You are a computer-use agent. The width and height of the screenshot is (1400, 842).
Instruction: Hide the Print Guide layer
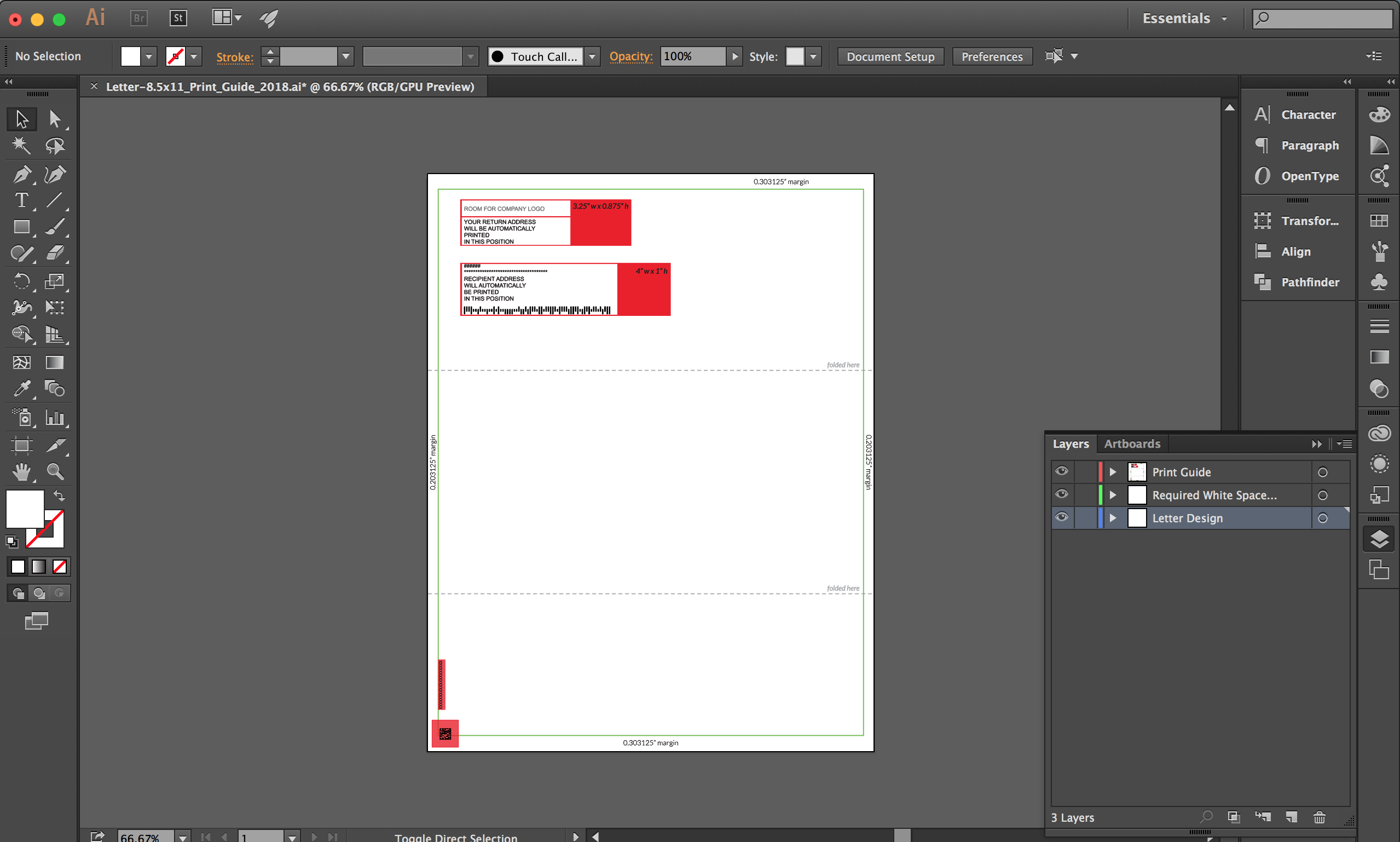coord(1061,471)
